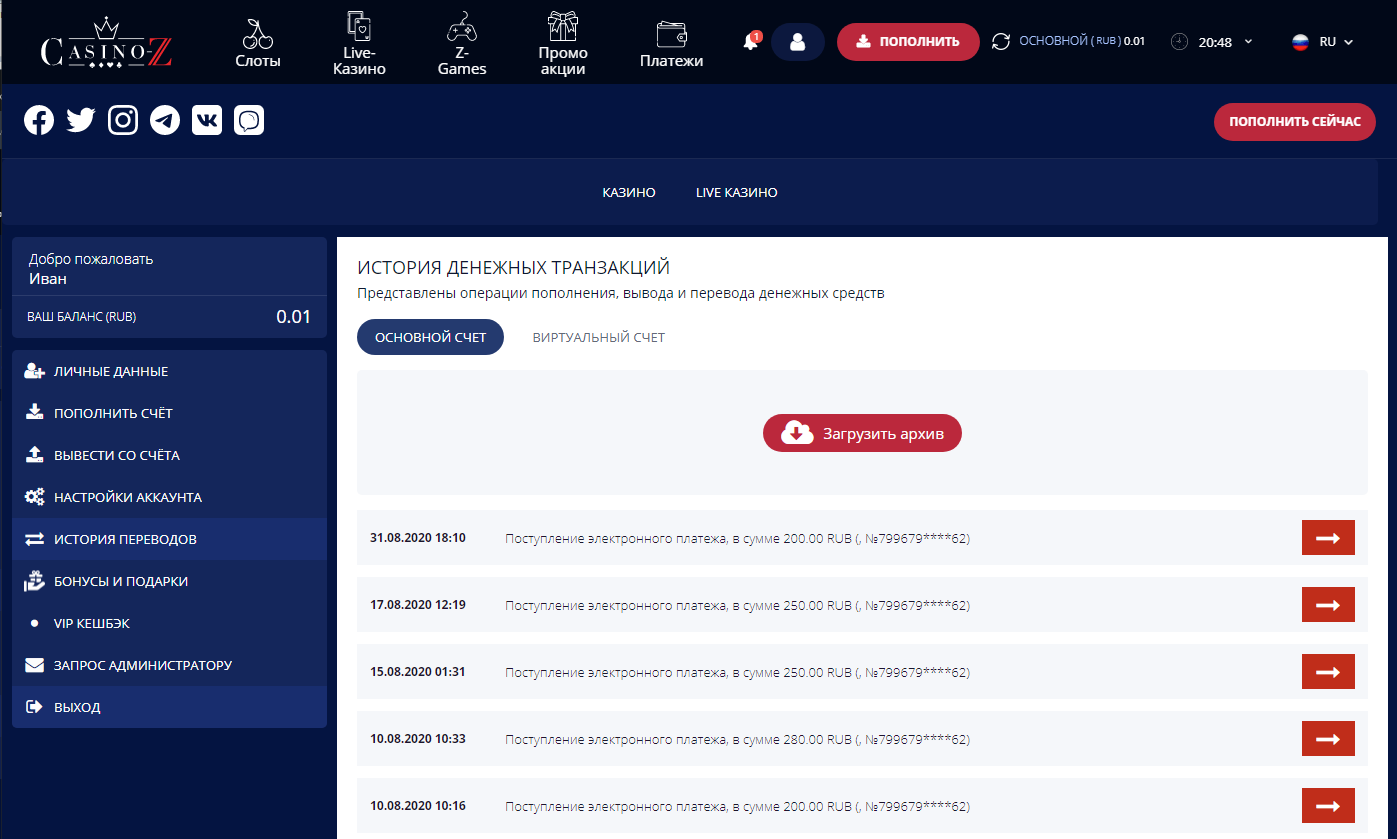Open the Twitter page icon

[81, 120]
